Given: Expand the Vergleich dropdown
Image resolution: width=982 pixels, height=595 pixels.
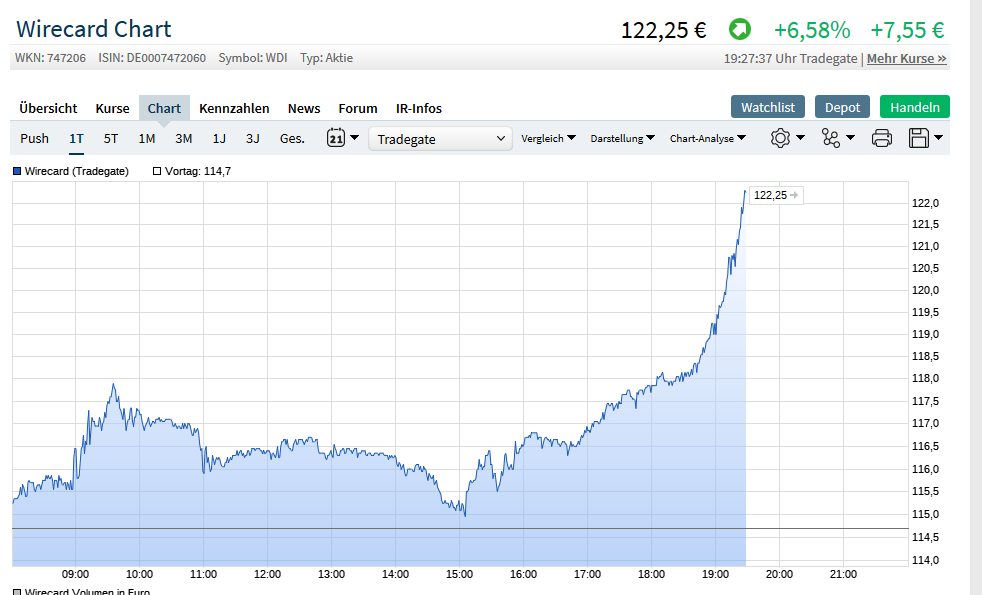Looking at the screenshot, I should [548, 138].
